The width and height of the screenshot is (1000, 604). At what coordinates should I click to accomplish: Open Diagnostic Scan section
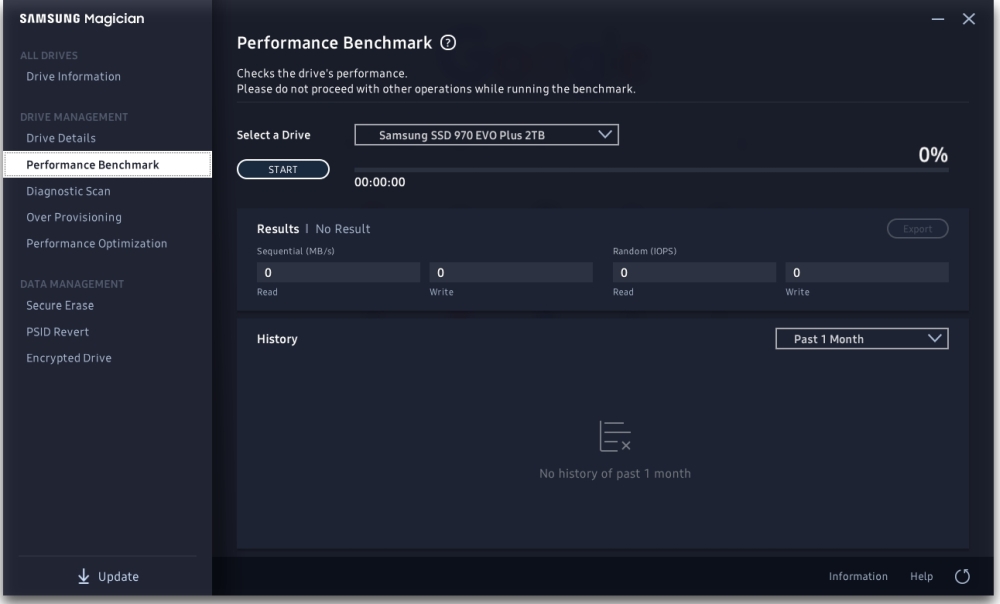68,191
